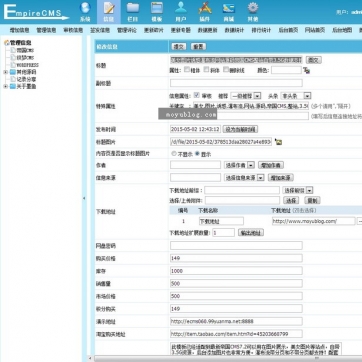Click the 输出地址 button

click(251, 233)
